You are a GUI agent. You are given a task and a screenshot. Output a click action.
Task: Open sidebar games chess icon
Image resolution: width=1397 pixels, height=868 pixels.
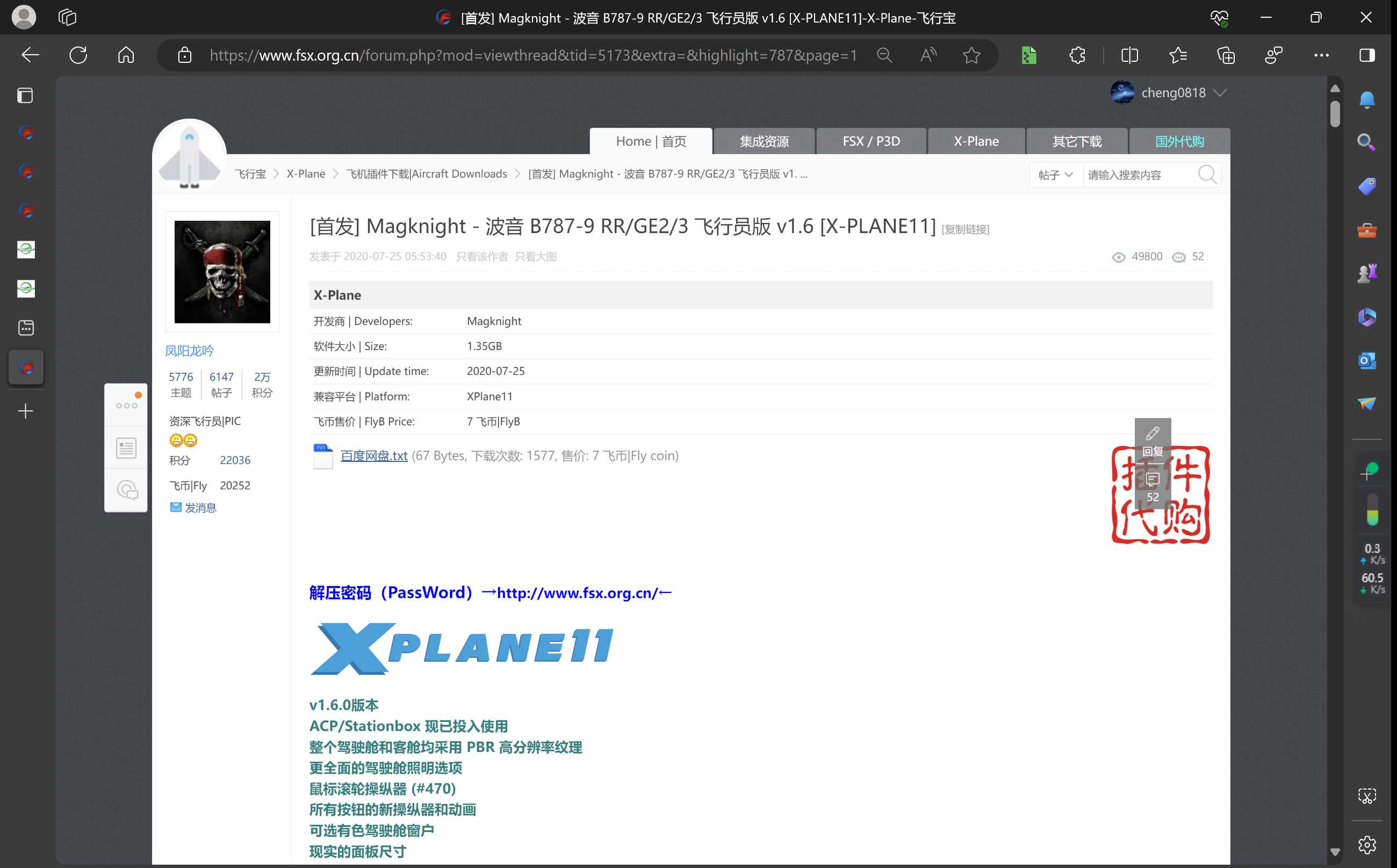pos(1367,273)
